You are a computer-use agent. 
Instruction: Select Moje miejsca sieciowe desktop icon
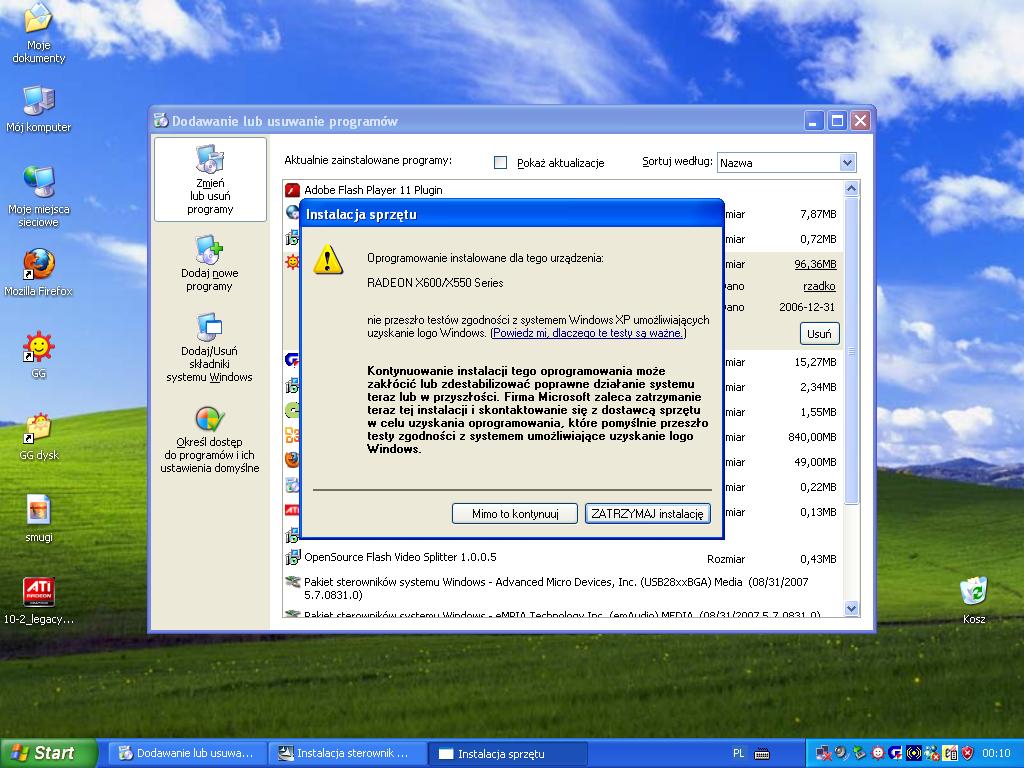coord(39,197)
